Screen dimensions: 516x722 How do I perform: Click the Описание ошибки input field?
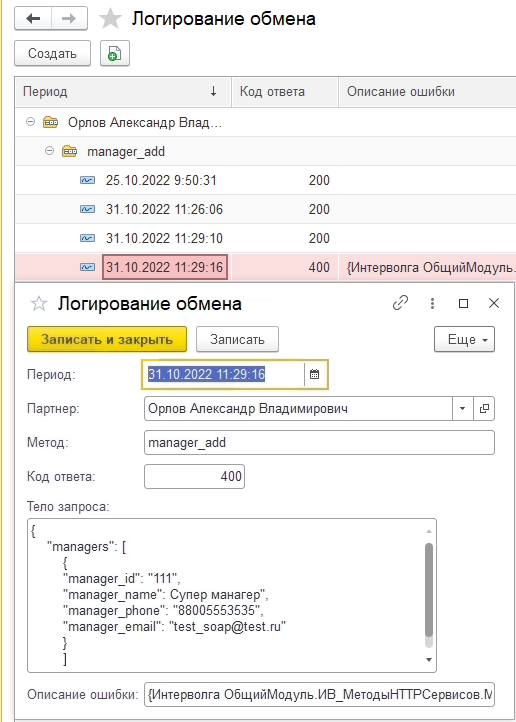[319, 694]
